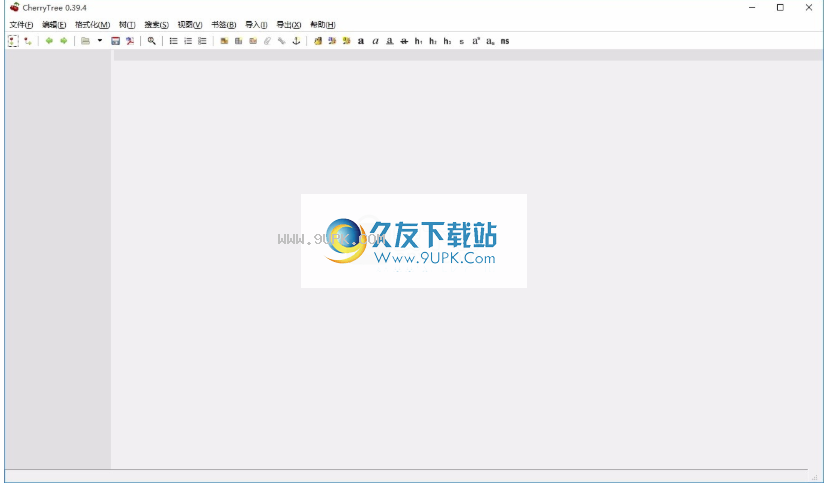Add a new node using the toolbar
This screenshot has height=483, width=828.
tap(13, 41)
